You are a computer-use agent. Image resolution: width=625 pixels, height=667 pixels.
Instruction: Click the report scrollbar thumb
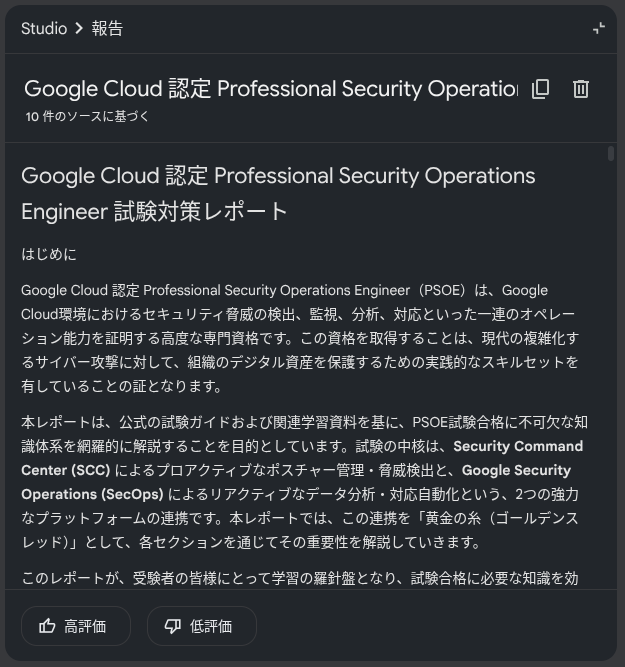(x=611, y=153)
